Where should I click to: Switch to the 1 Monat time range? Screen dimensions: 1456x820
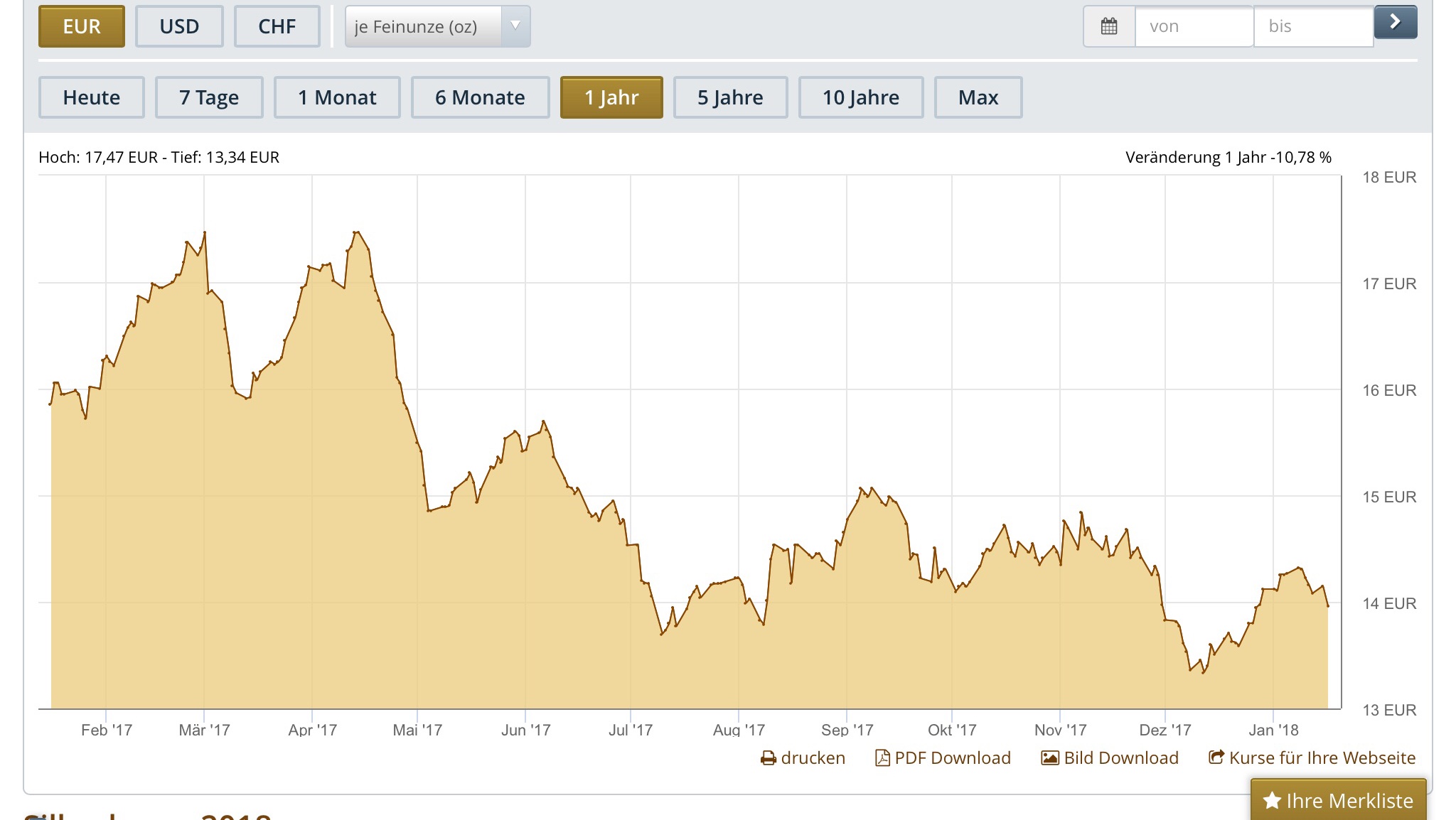point(337,97)
